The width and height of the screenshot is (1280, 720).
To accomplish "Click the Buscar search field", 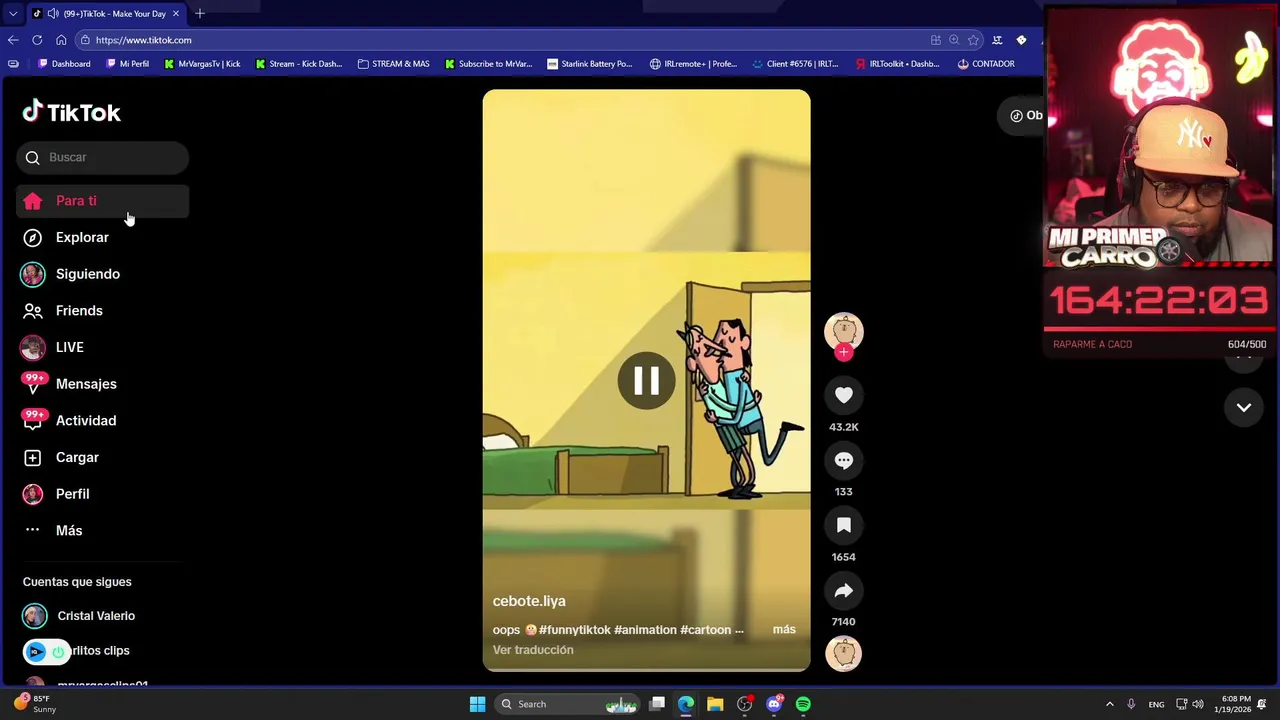I will pos(102,157).
